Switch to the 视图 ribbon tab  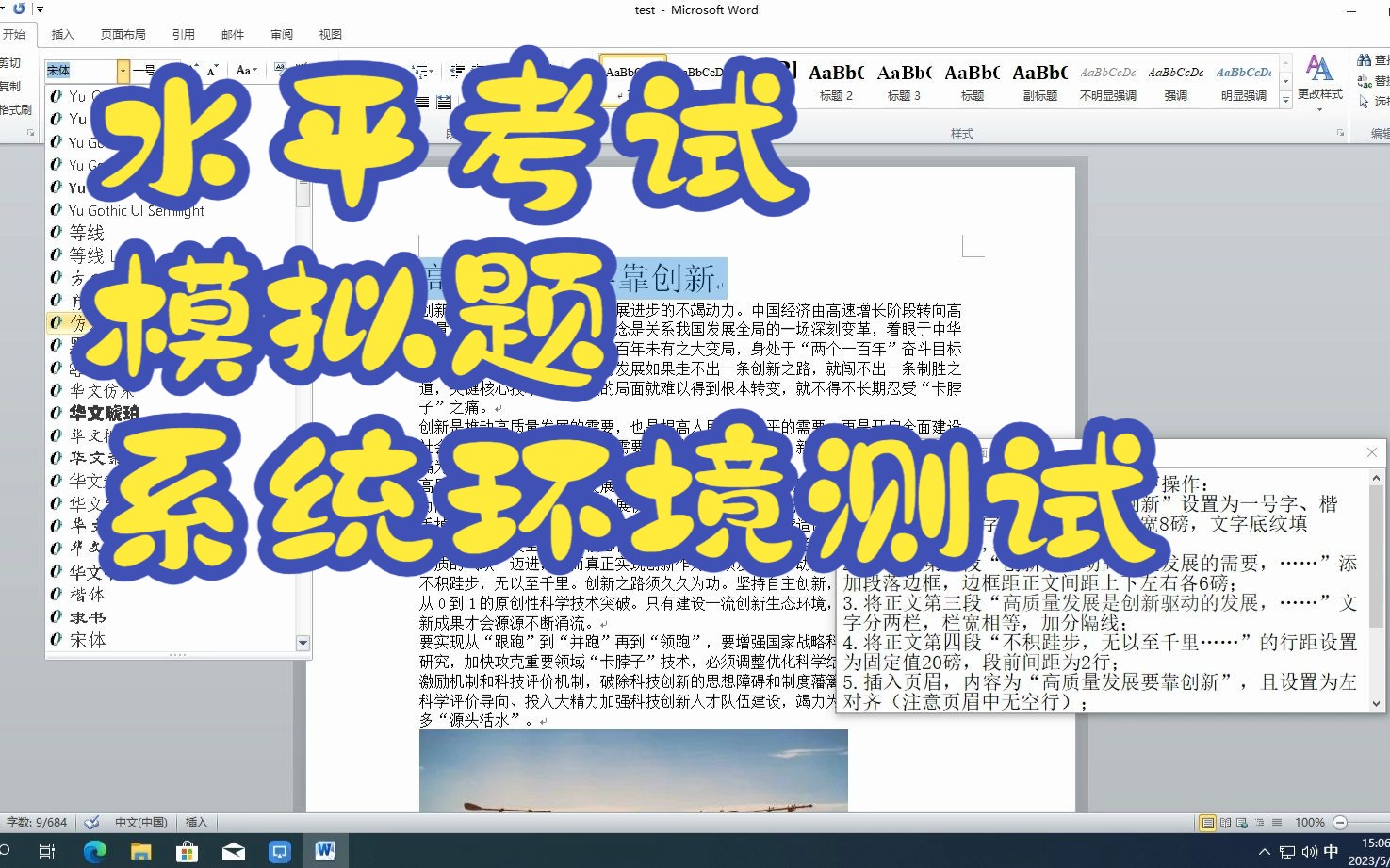330,34
